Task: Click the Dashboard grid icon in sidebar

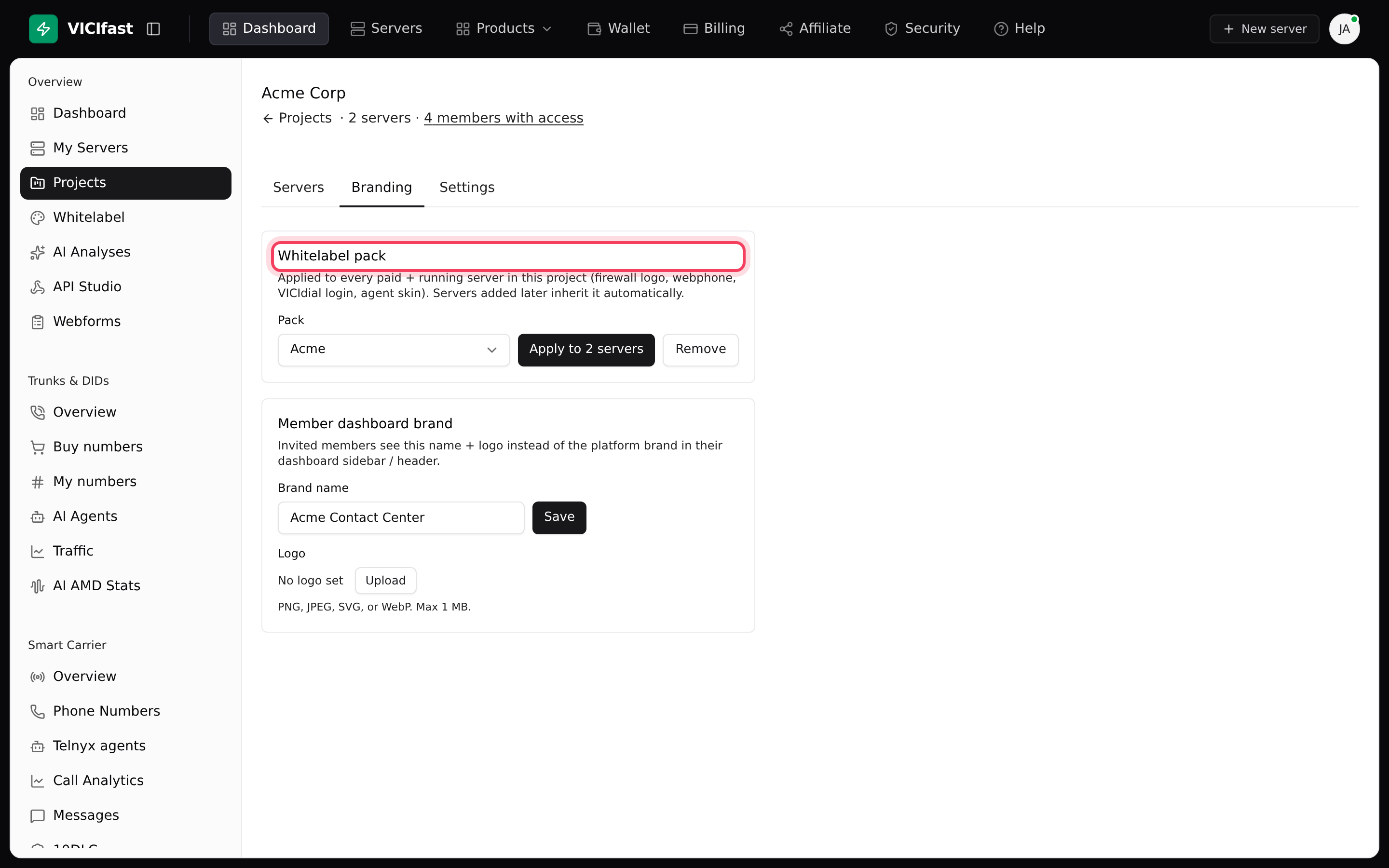Action: 37,114
